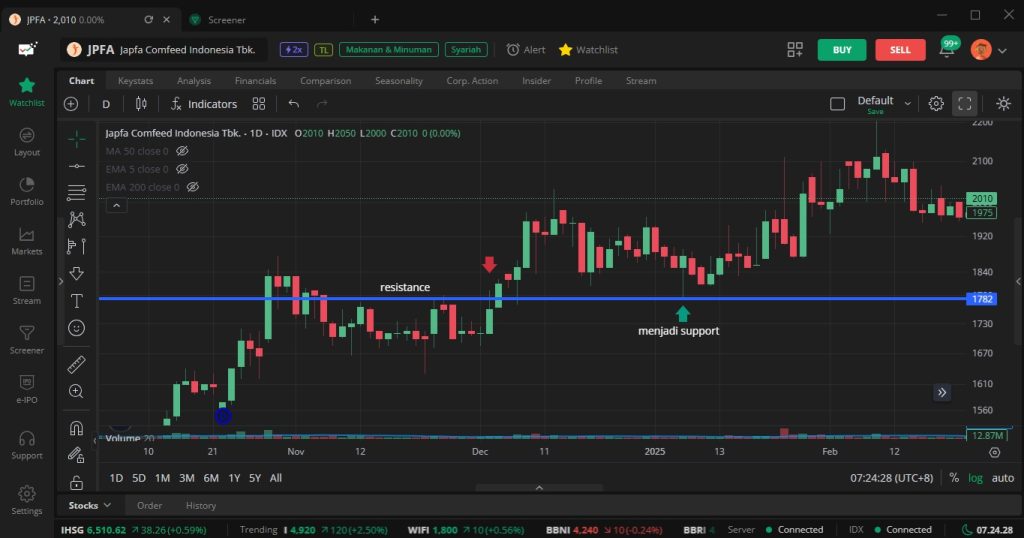Open the Stream sidebar item
1024x538 pixels.
pyautogui.click(x=27, y=291)
